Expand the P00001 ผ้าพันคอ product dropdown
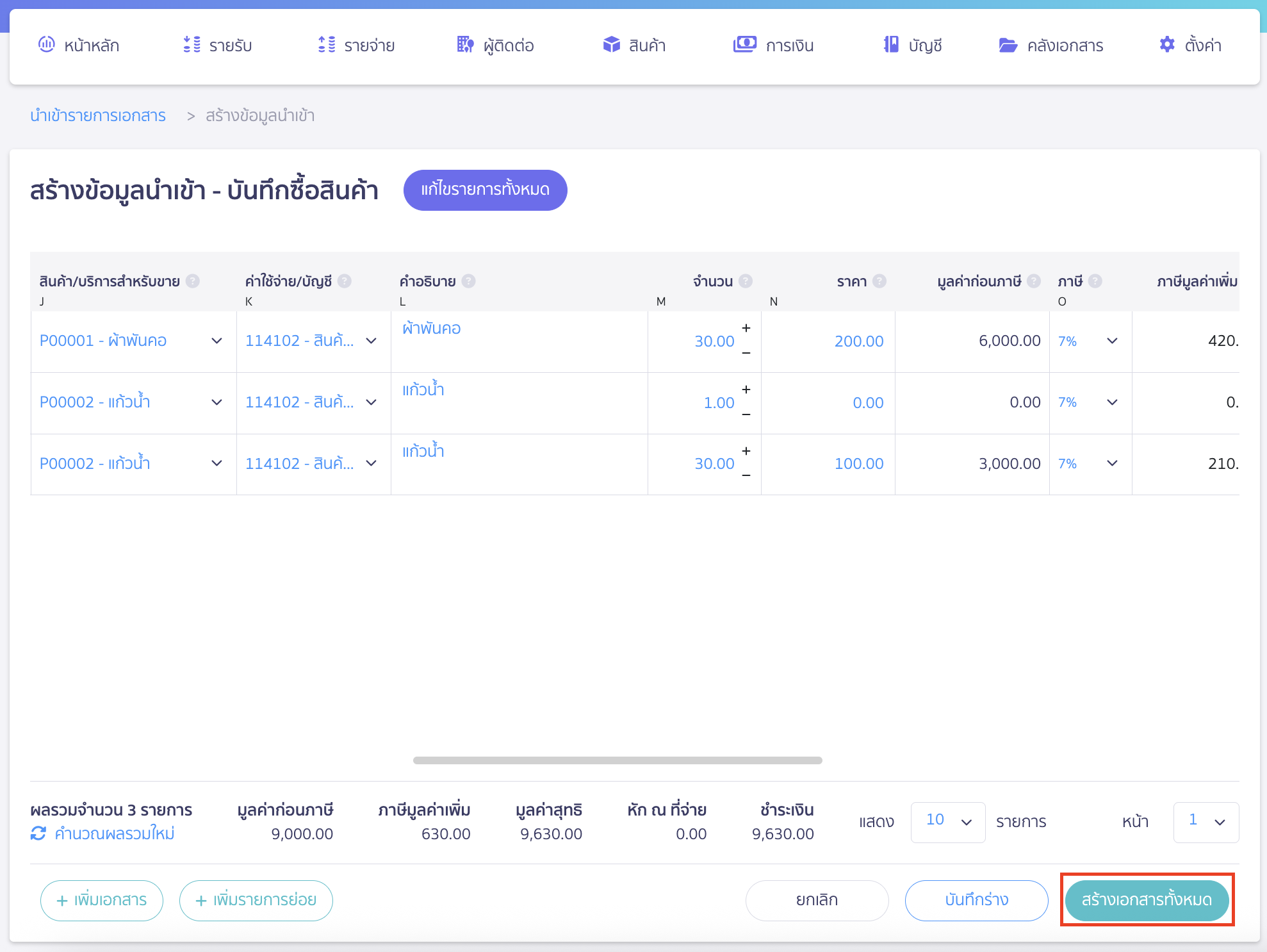The image size is (1267, 952). pyautogui.click(x=217, y=341)
